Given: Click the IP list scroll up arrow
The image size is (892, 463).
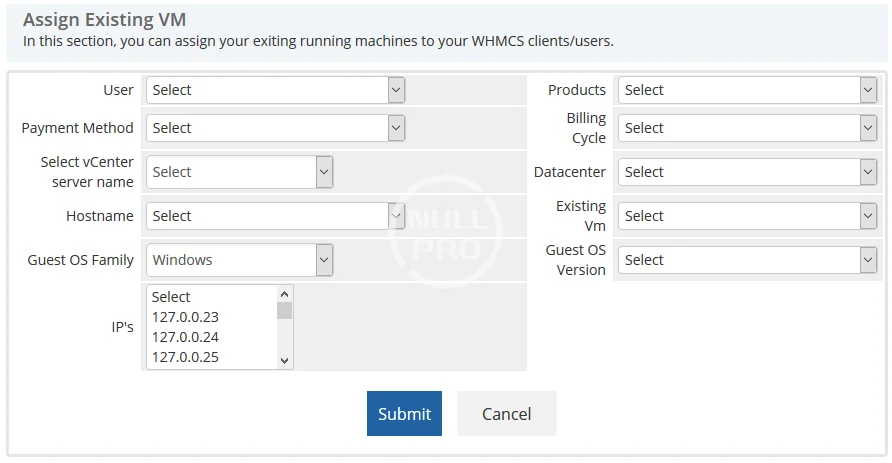Looking at the screenshot, I should (285, 294).
